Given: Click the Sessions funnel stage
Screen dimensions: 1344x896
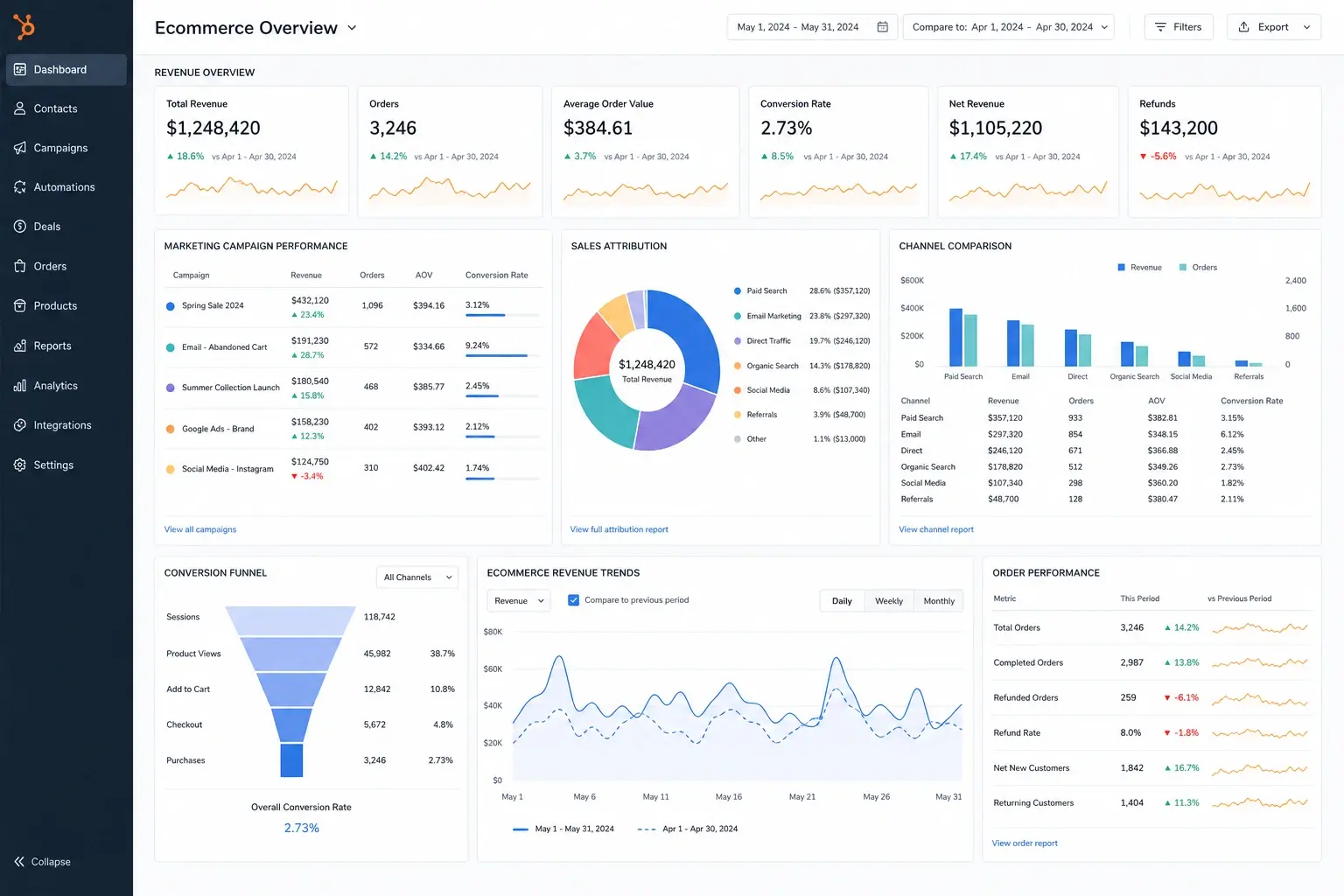Looking at the screenshot, I should 290,621.
